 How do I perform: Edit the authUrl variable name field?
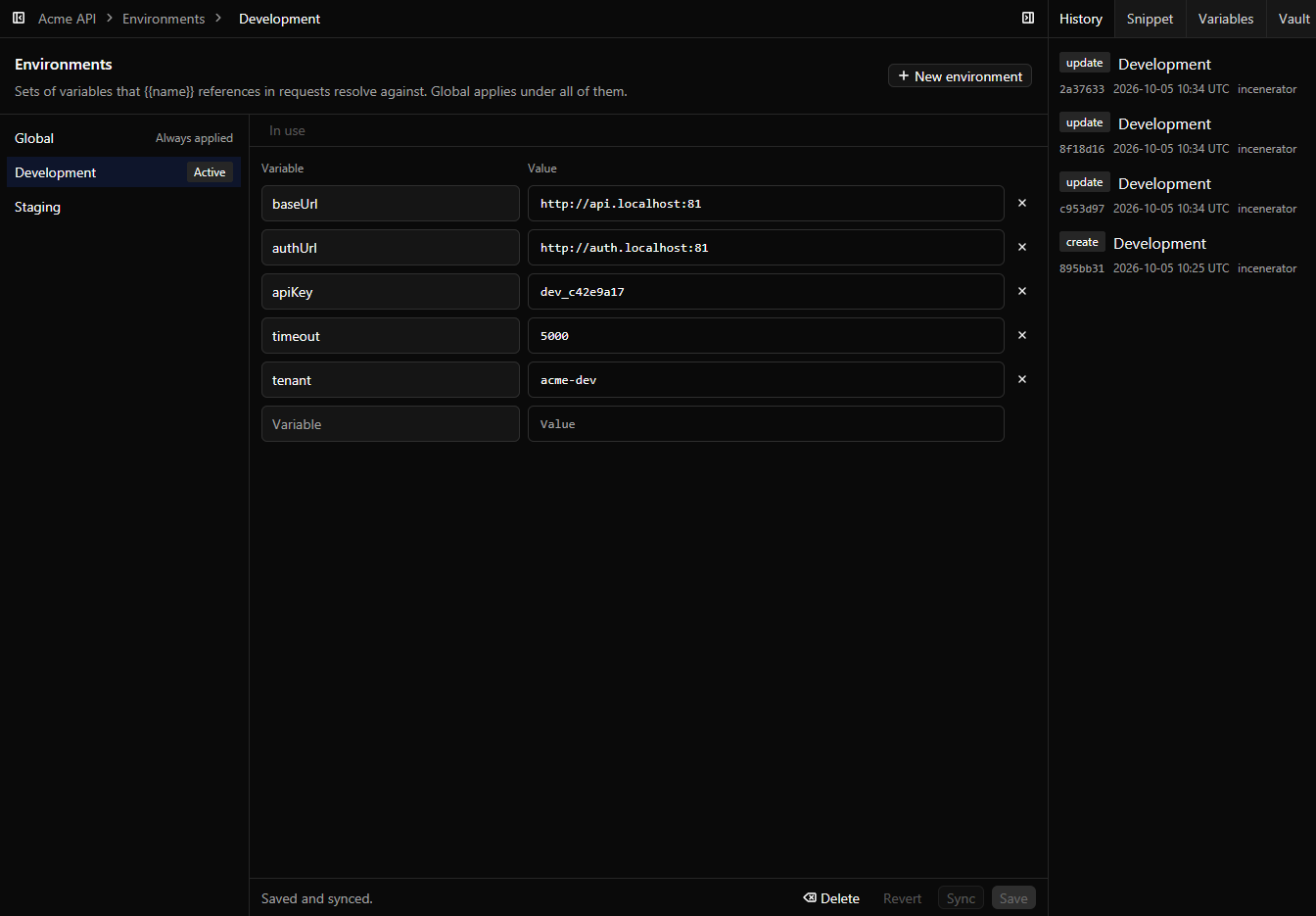391,248
